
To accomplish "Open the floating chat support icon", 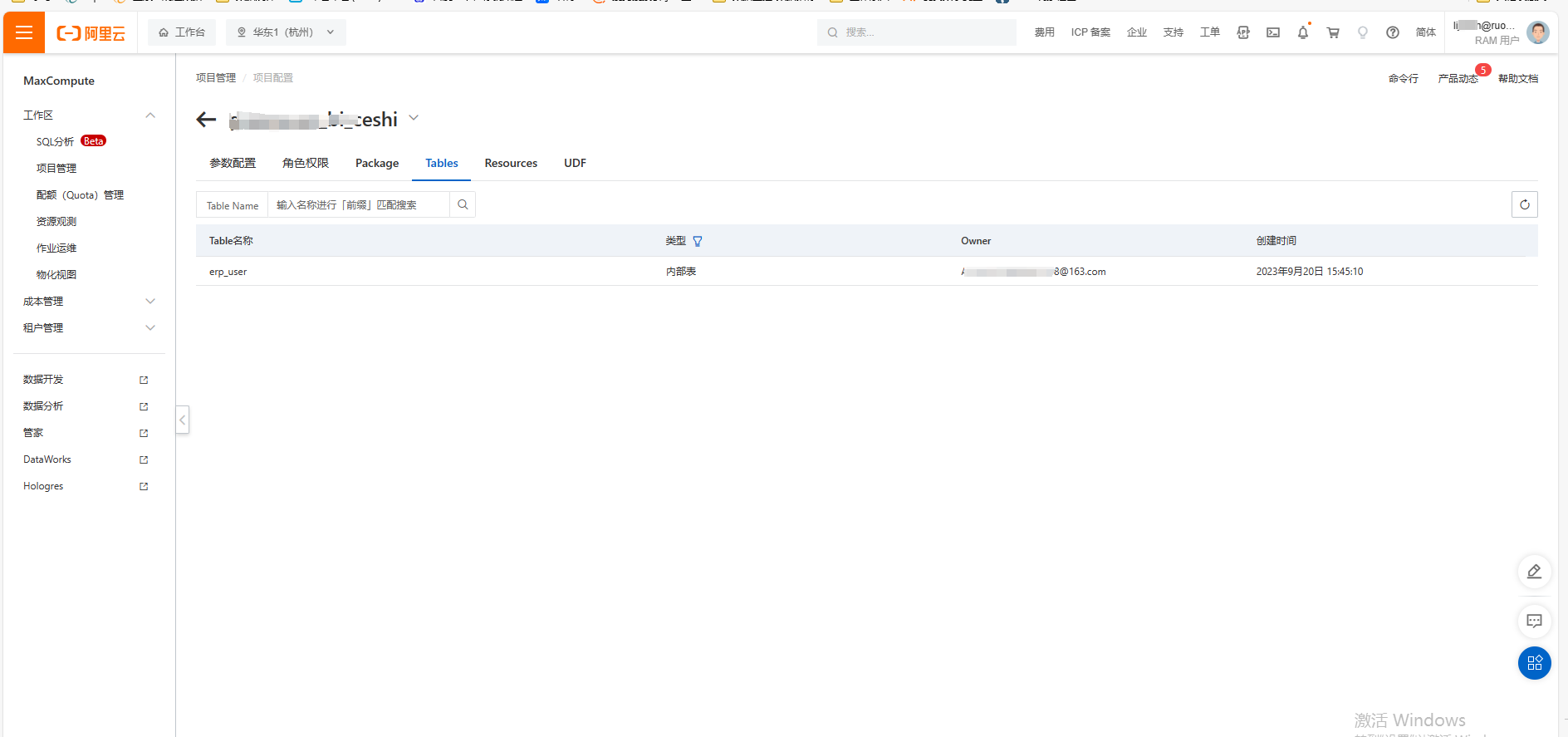I will pyautogui.click(x=1535, y=621).
